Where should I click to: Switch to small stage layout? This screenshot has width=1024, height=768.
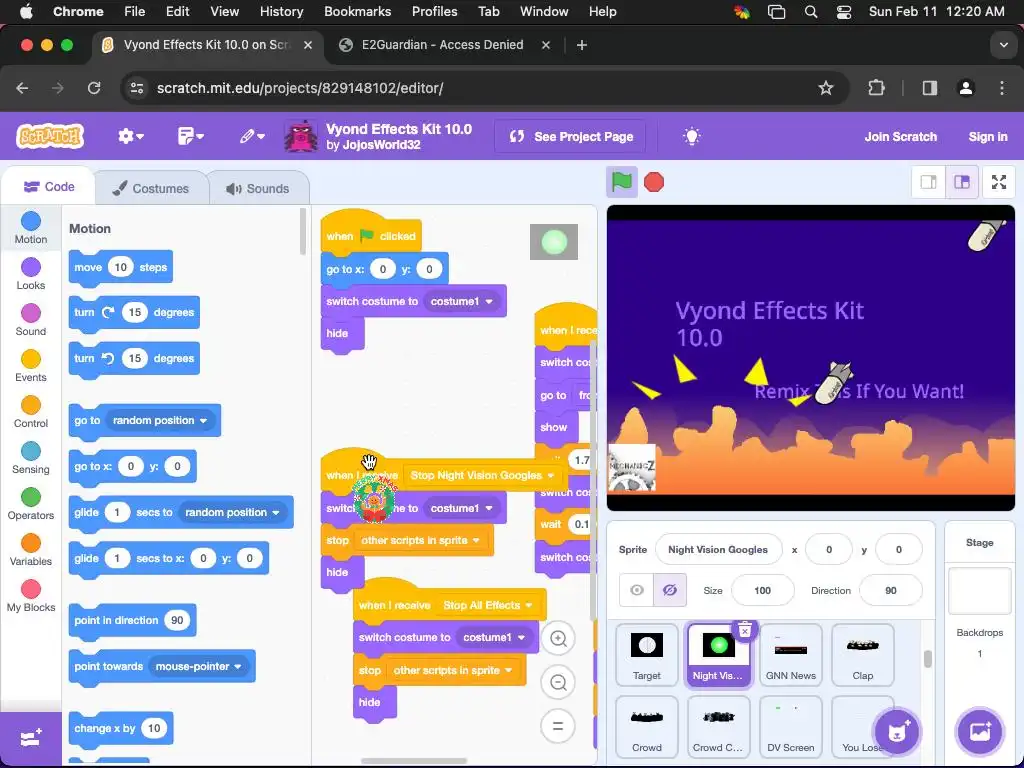(929, 182)
